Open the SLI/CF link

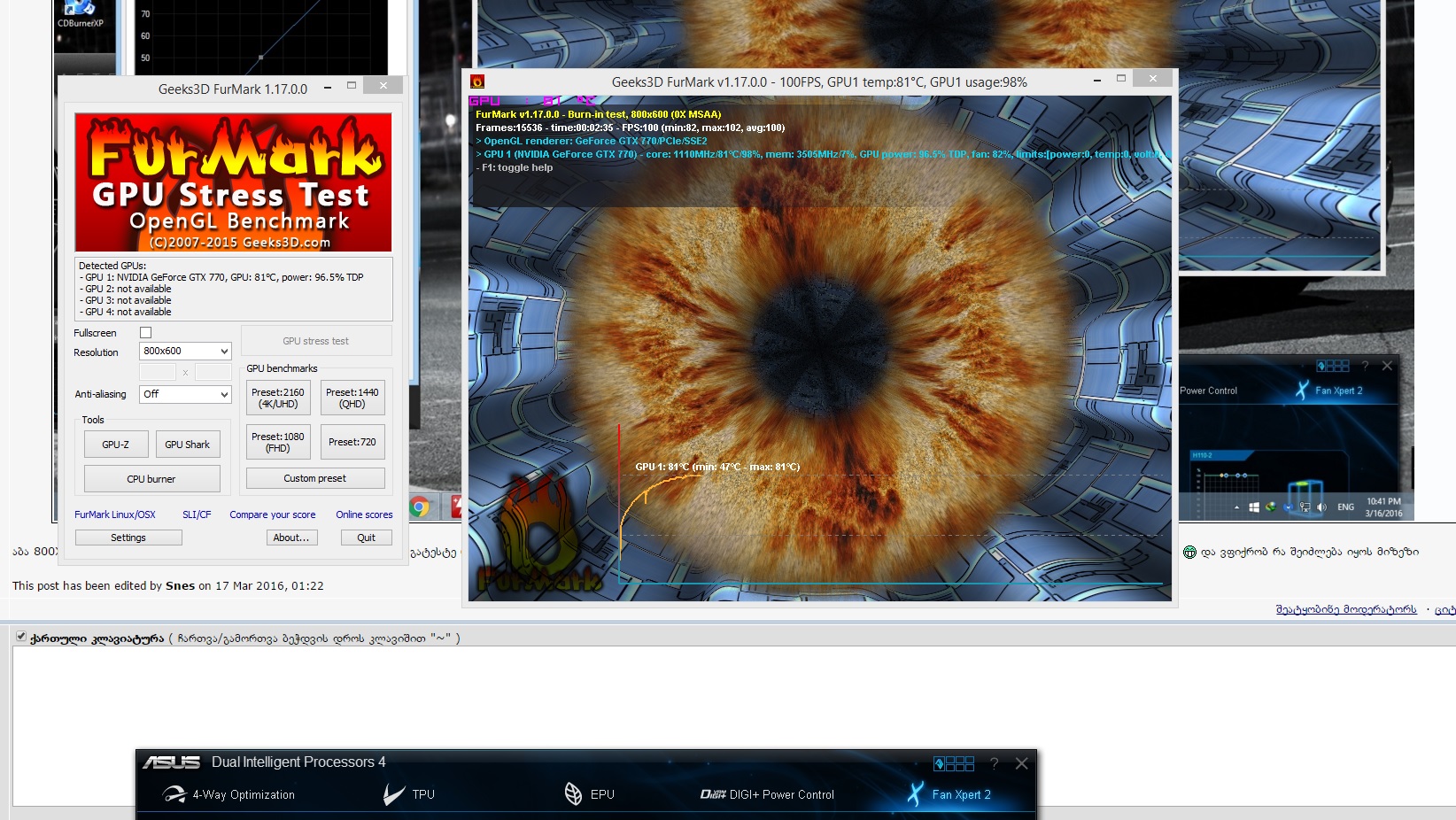click(x=197, y=514)
